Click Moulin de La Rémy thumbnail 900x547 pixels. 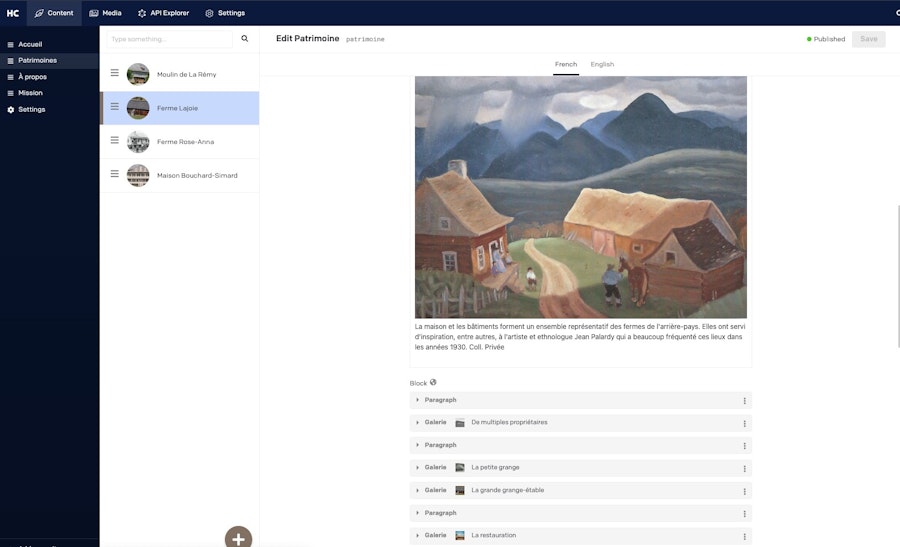point(138,74)
